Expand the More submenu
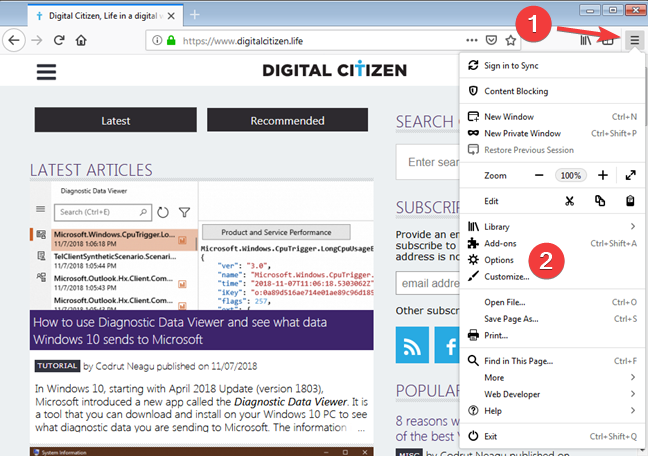 552,377
